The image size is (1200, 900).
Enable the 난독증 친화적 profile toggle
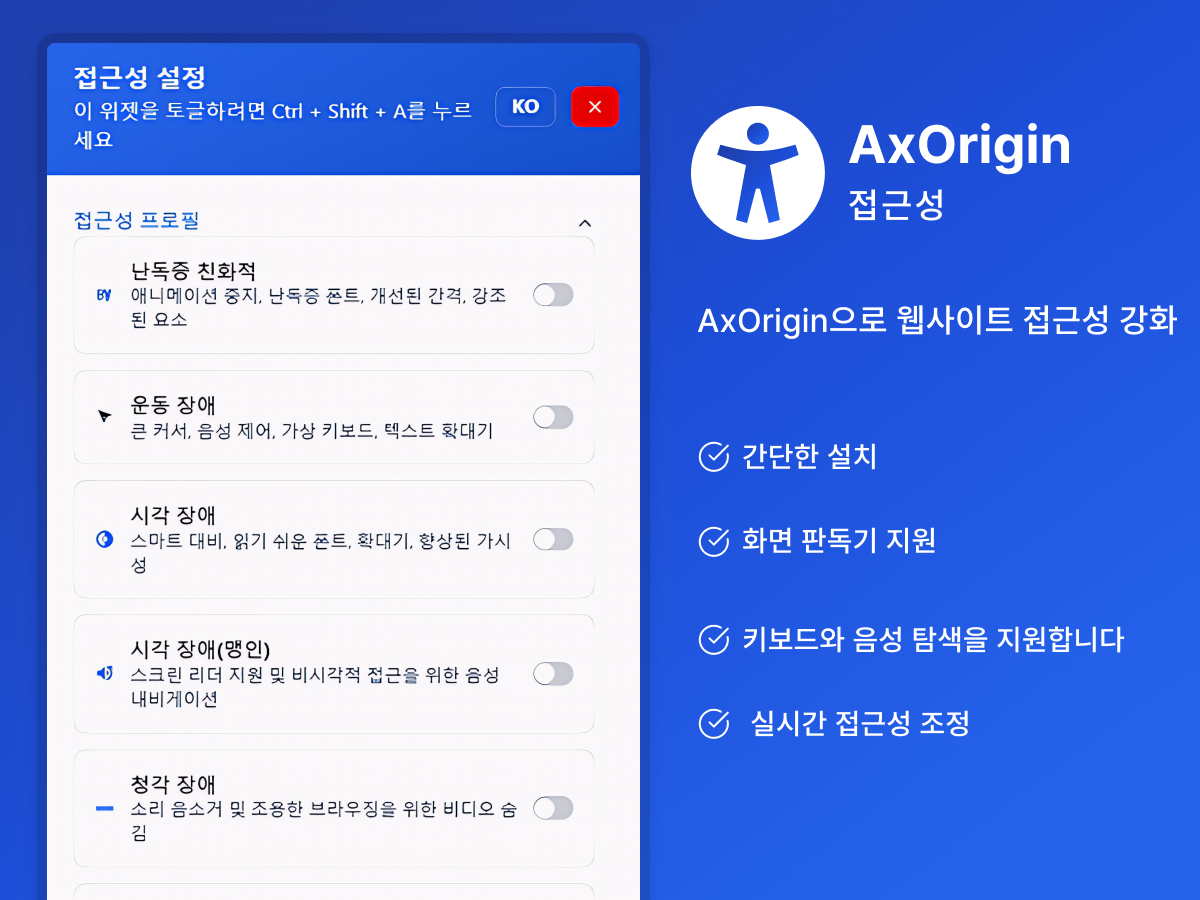coord(553,294)
